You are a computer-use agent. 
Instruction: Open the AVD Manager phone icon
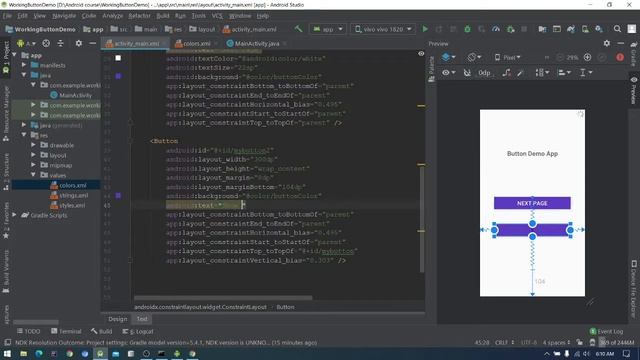pos(585,29)
